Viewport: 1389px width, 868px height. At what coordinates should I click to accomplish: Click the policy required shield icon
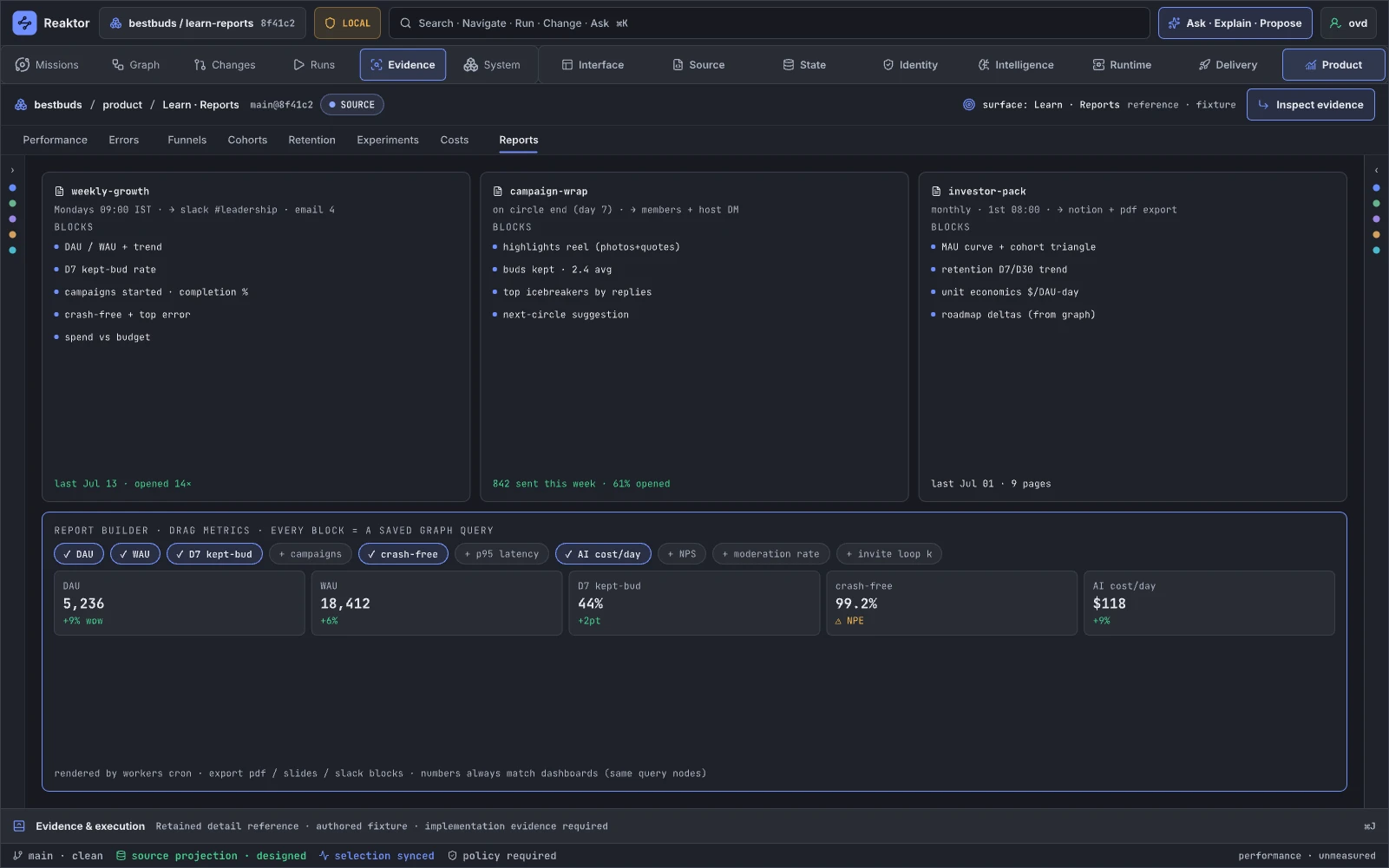453,856
